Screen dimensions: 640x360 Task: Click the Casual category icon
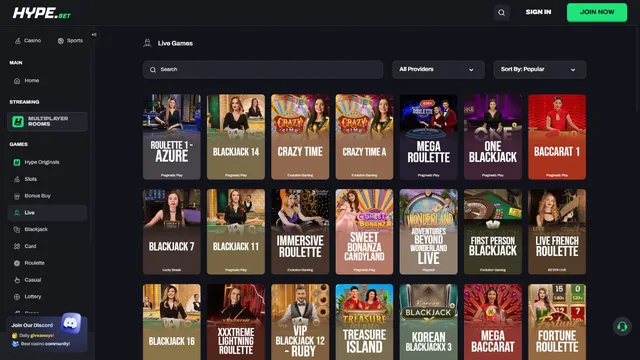(x=17, y=280)
